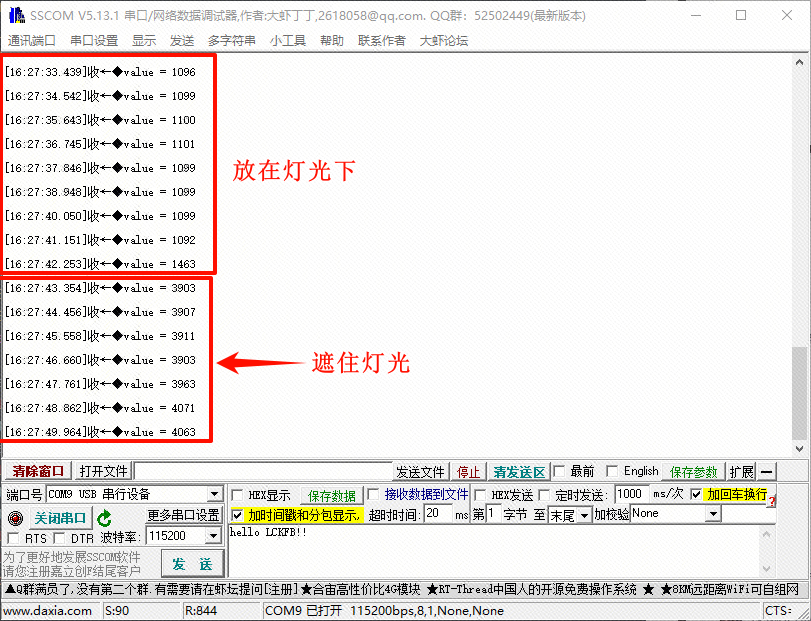Screen dimensions: 811x621
Task: Enable the 定时发送 checkbox
Action: [x=543, y=495]
